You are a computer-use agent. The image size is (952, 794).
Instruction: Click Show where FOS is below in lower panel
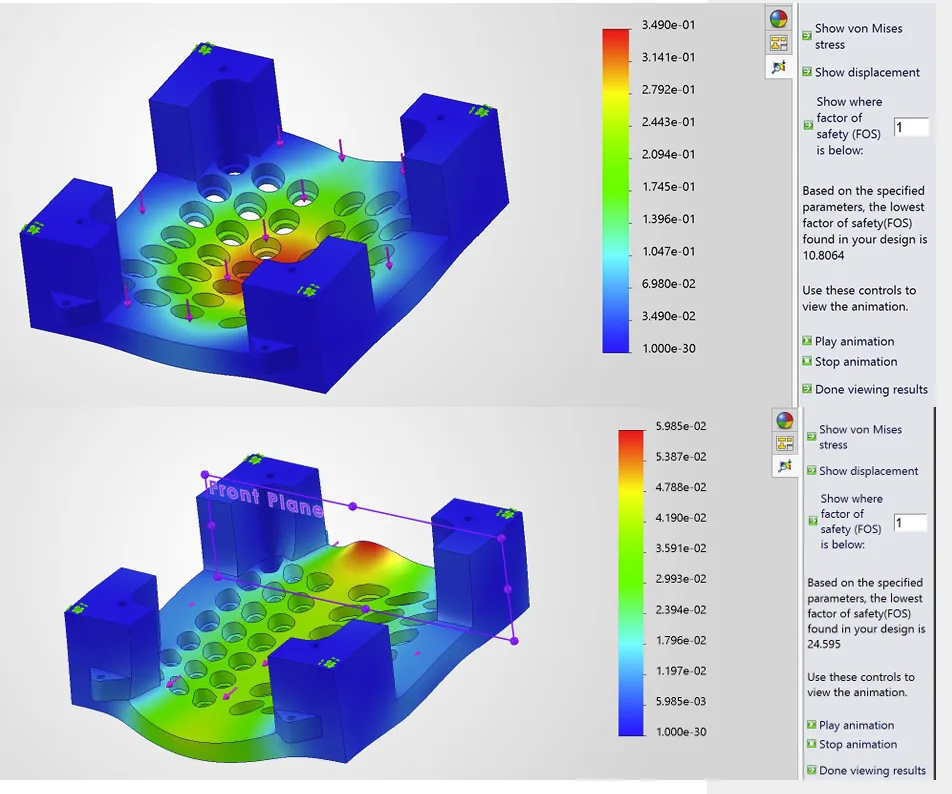[x=845, y=521]
